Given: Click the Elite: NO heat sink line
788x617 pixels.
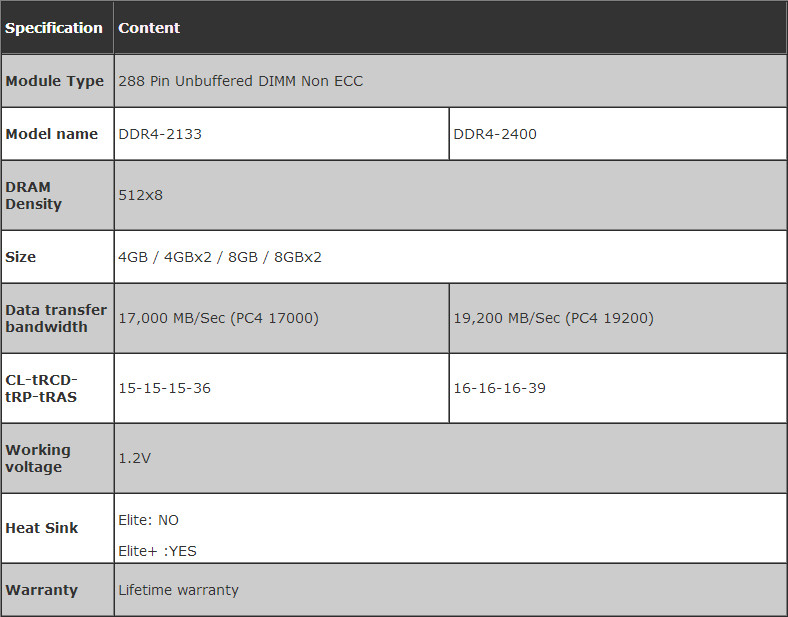Looking at the screenshot, I should (x=148, y=520).
